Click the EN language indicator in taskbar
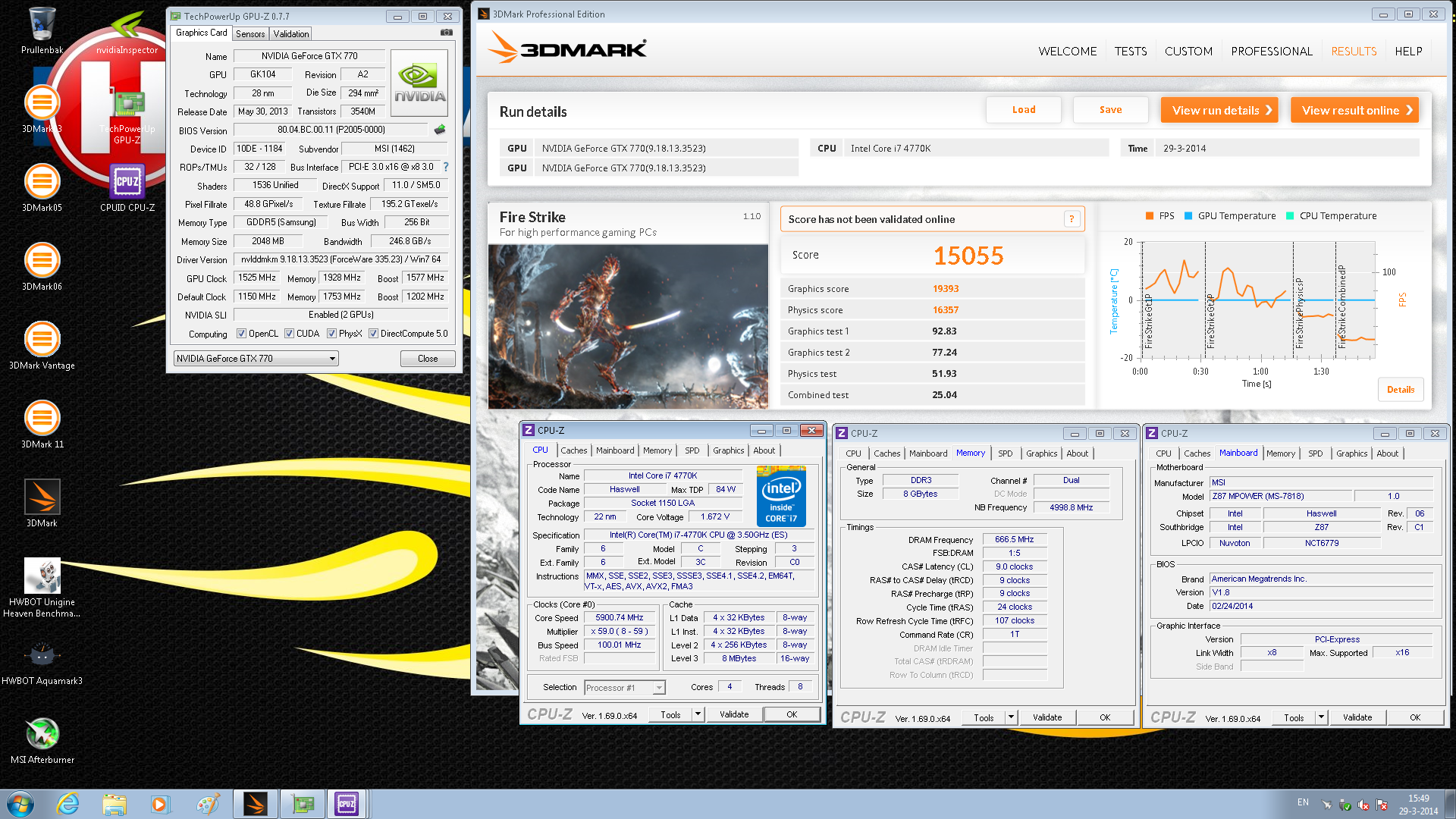1456x819 pixels. click(1303, 802)
